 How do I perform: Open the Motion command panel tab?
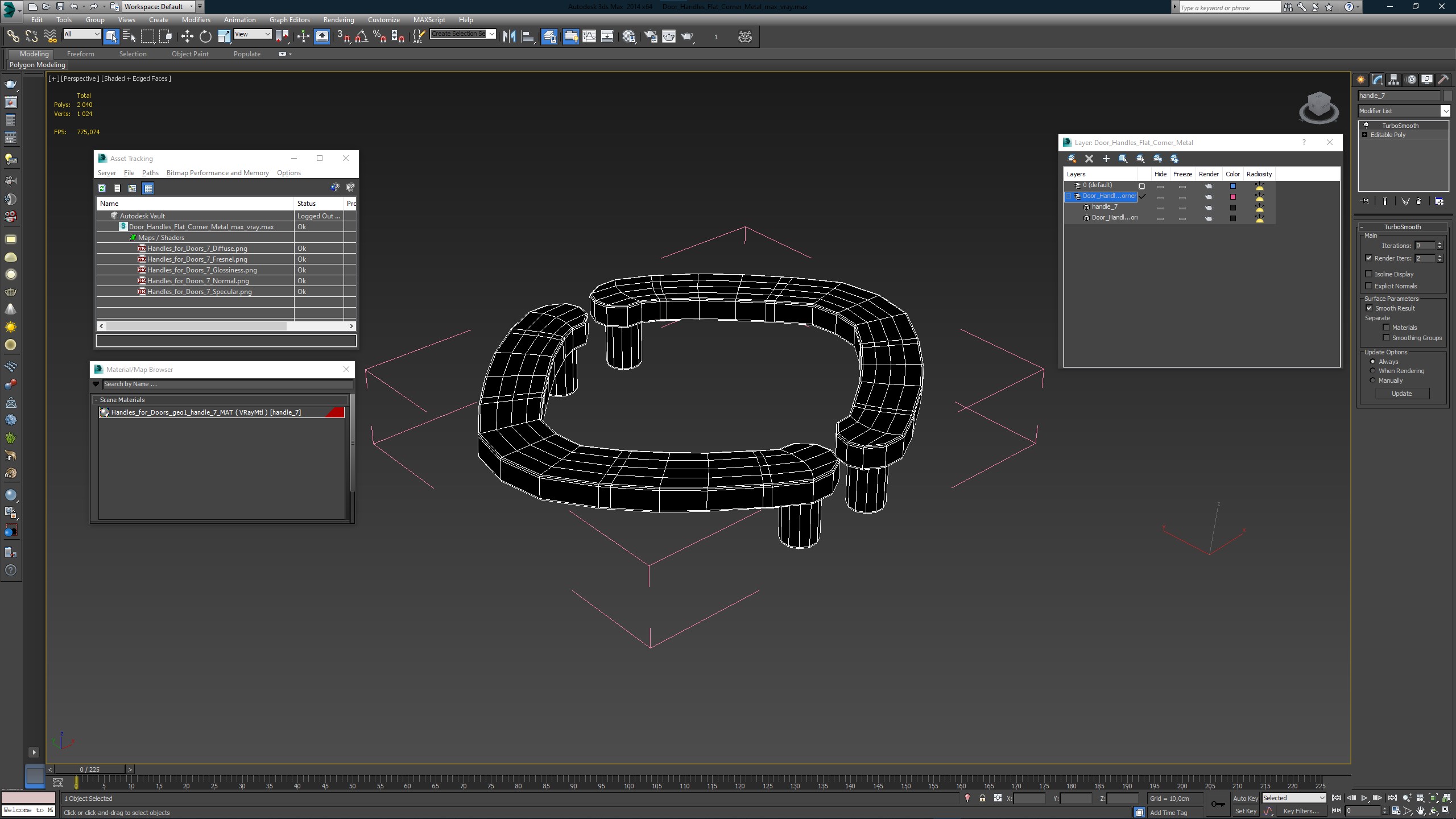coord(1410,80)
